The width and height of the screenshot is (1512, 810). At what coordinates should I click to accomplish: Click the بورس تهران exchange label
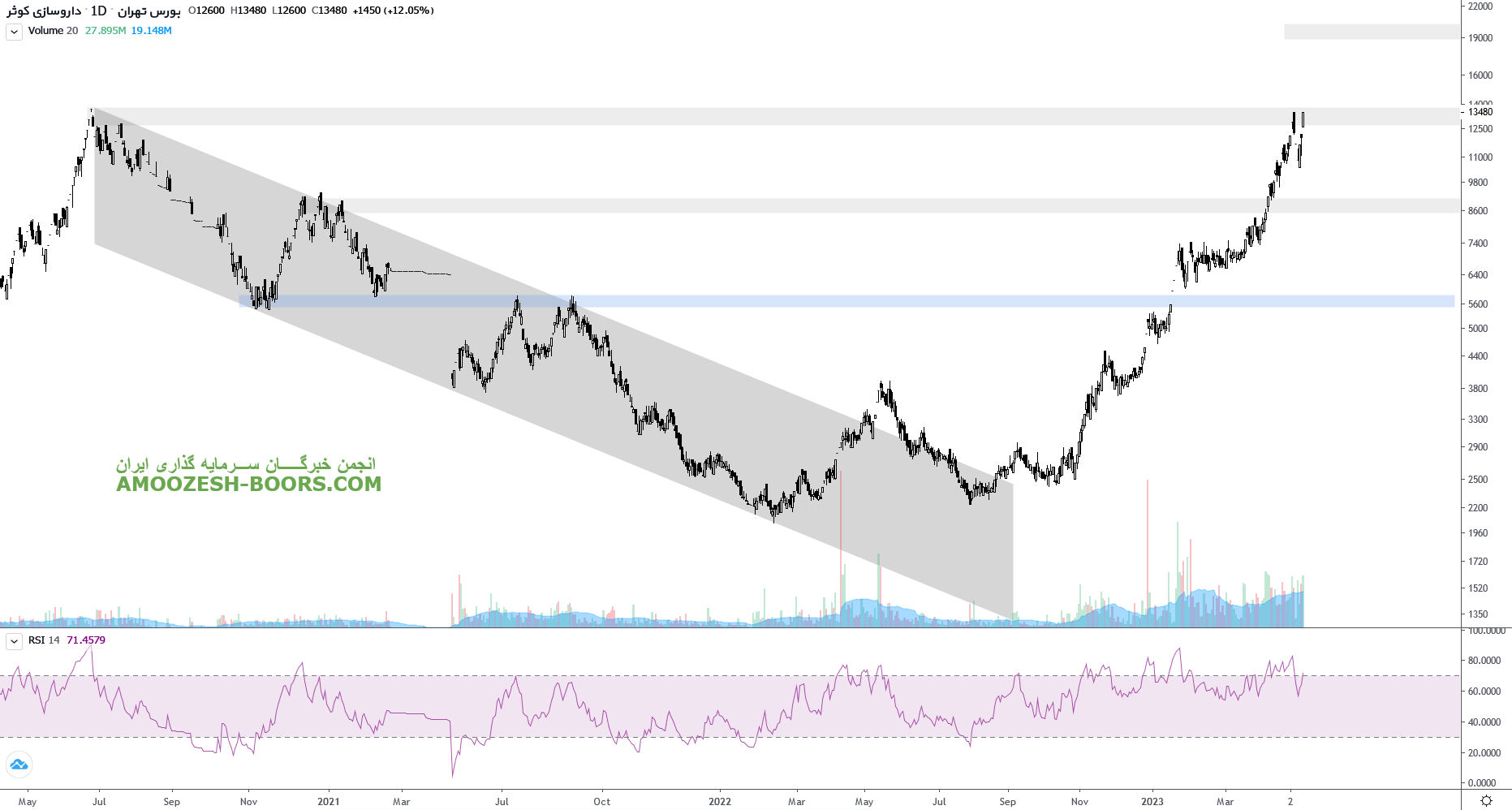click(x=149, y=11)
